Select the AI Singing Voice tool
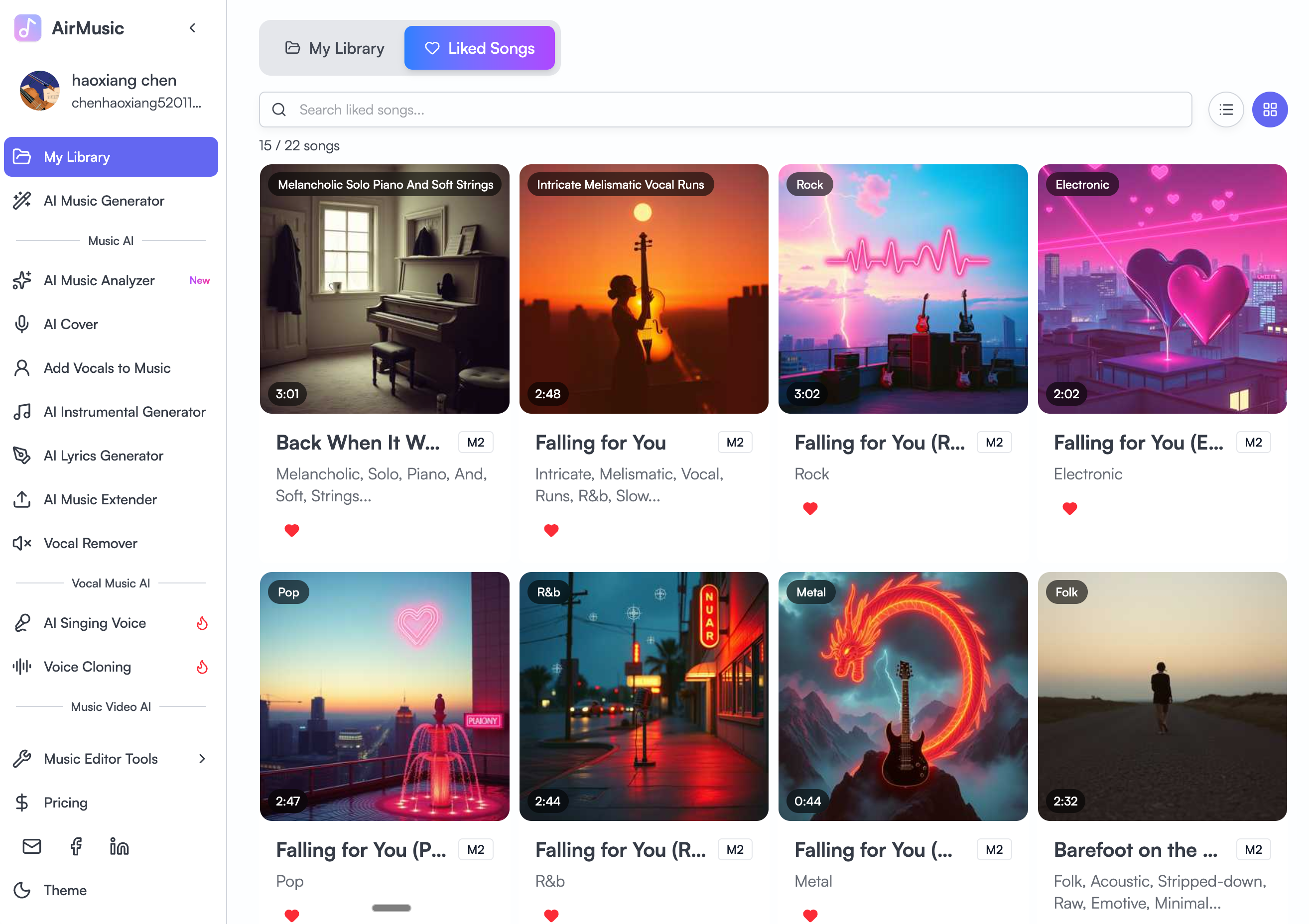Screen dimensions: 1309x924 click(95, 623)
